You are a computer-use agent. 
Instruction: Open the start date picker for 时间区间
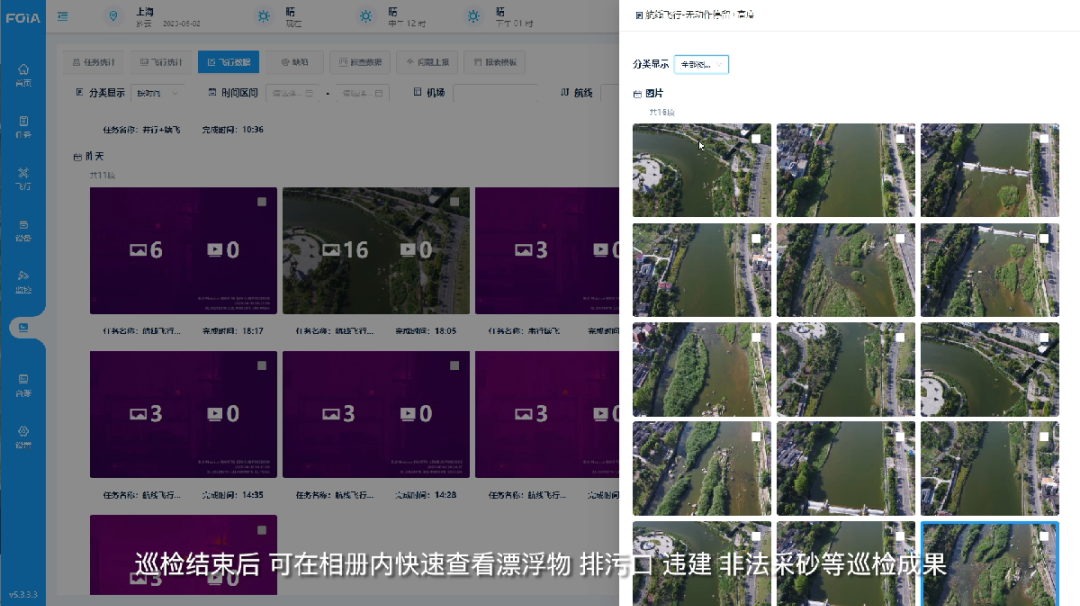tap(293, 93)
